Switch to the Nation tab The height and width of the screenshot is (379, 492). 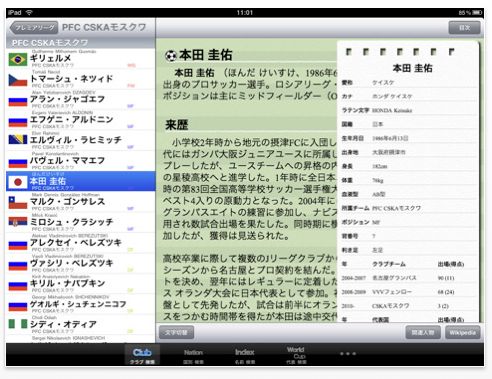tap(193, 355)
